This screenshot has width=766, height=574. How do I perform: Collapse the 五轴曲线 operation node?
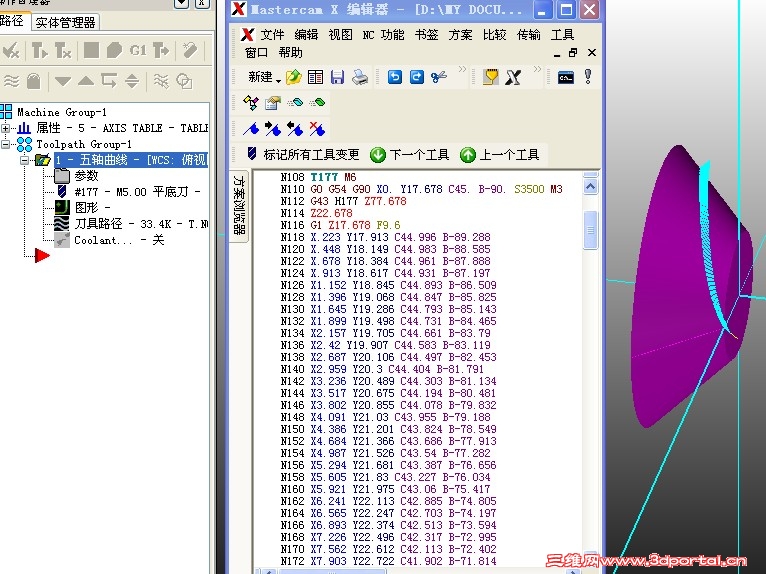pyautogui.click(x=24, y=160)
